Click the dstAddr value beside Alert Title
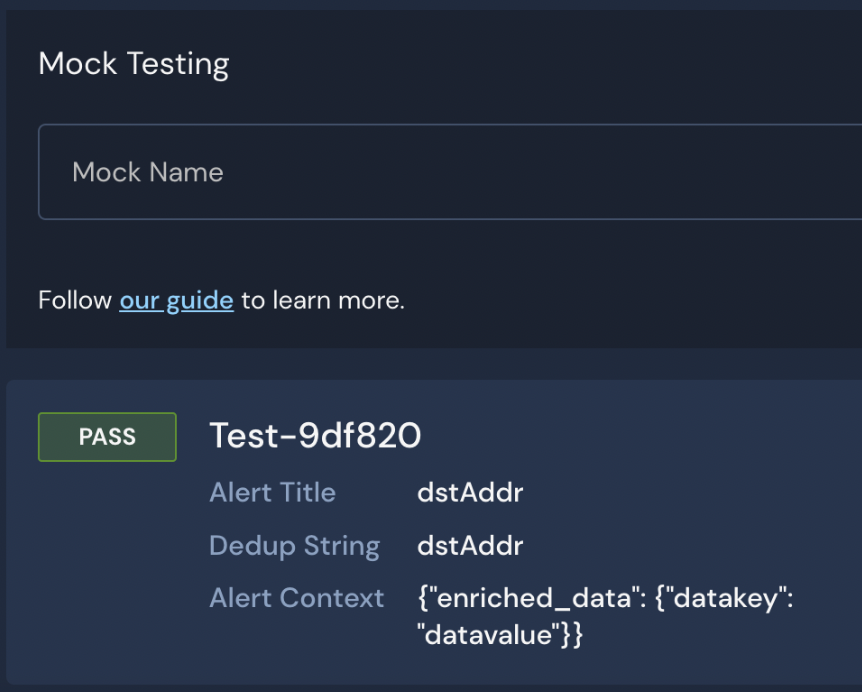 [x=470, y=492]
